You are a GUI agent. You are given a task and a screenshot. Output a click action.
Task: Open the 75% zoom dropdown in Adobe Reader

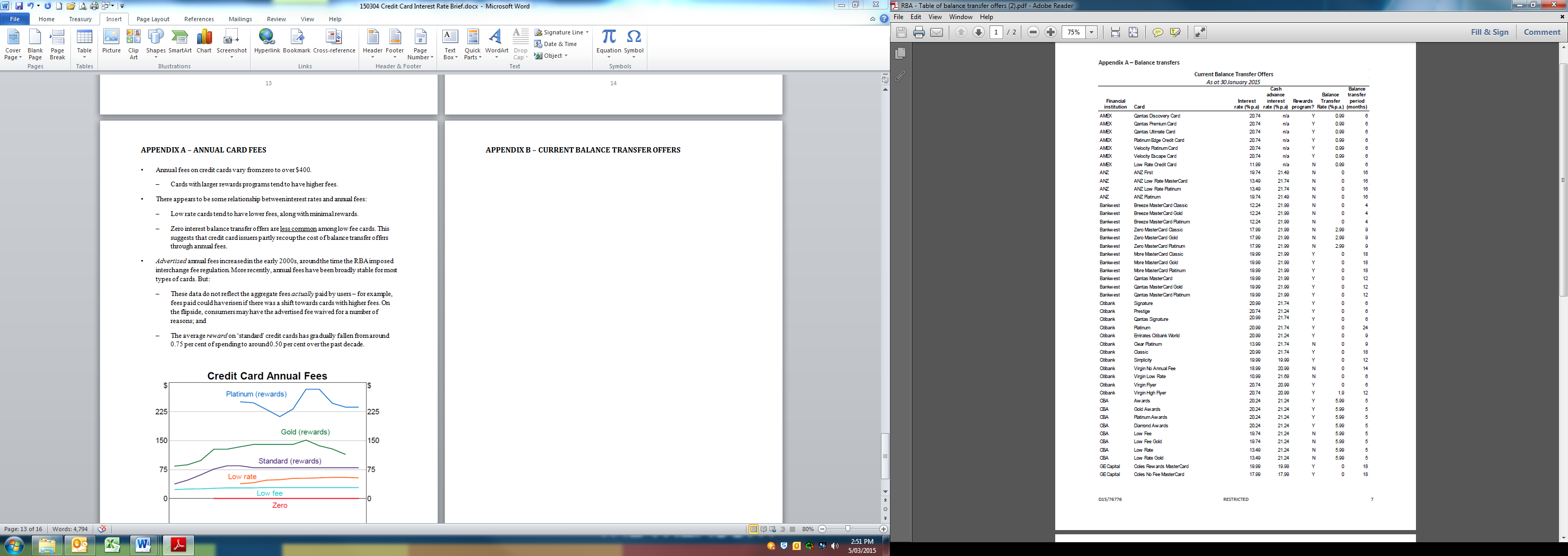click(x=1091, y=32)
